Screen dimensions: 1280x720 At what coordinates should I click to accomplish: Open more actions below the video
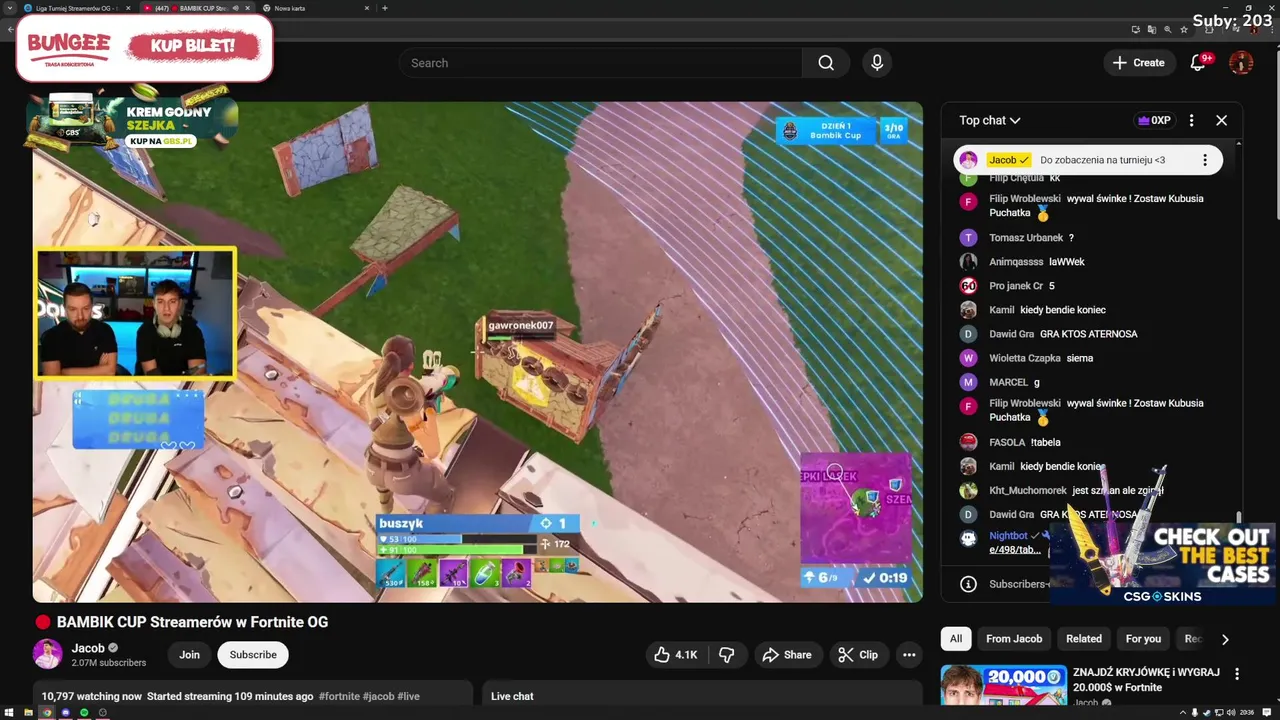click(x=909, y=655)
